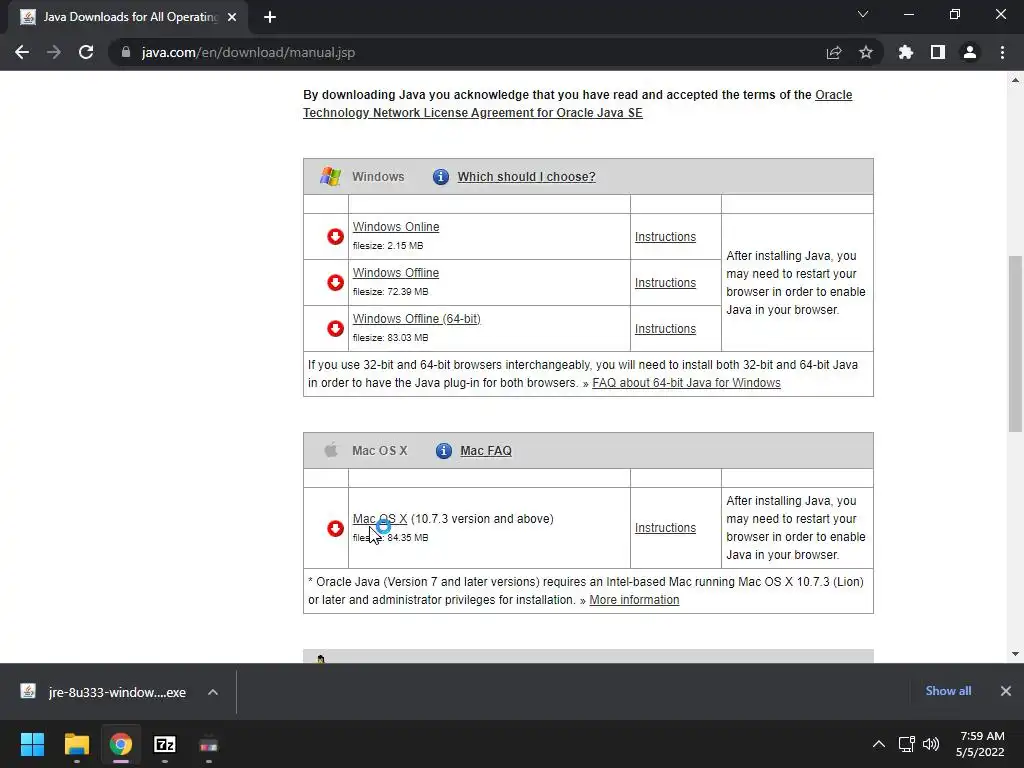The image size is (1024, 768).
Task: Go back with the browser back arrow
Action: tap(22, 52)
